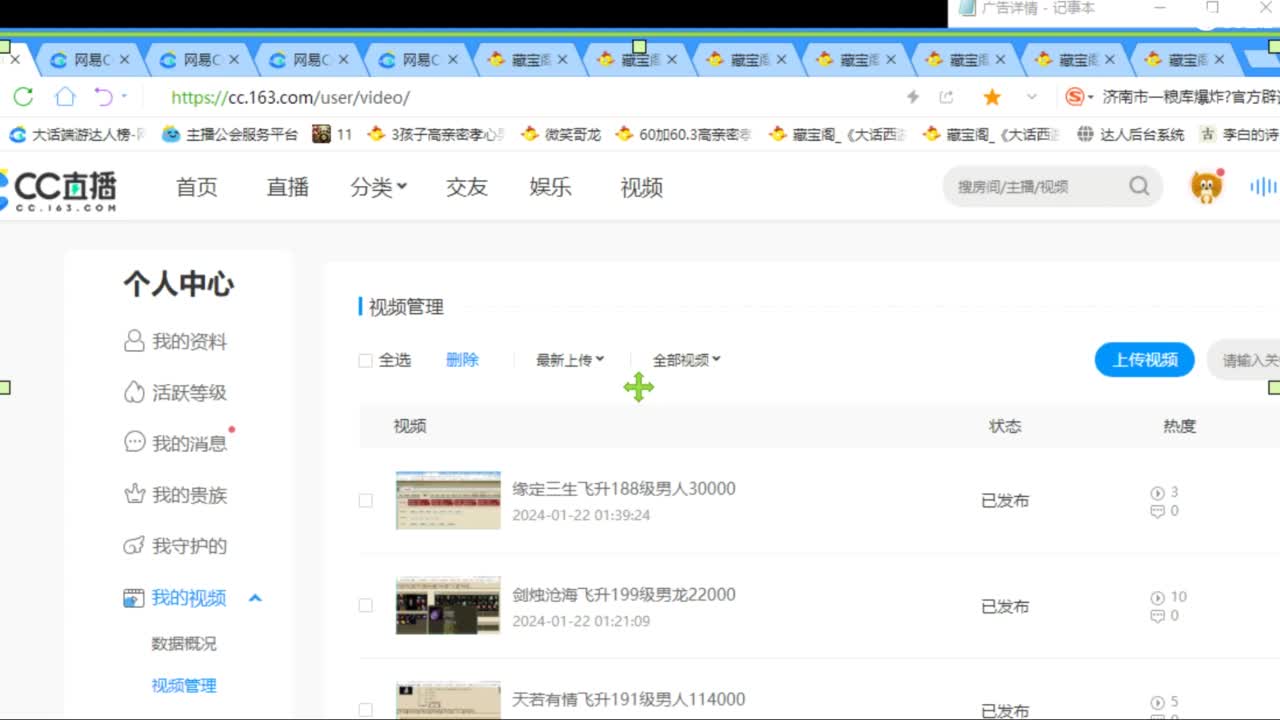Viewport: 1280px width, 720px height.
Task: Click the guardian icon beside 我守护的
Action: [134, 546]
